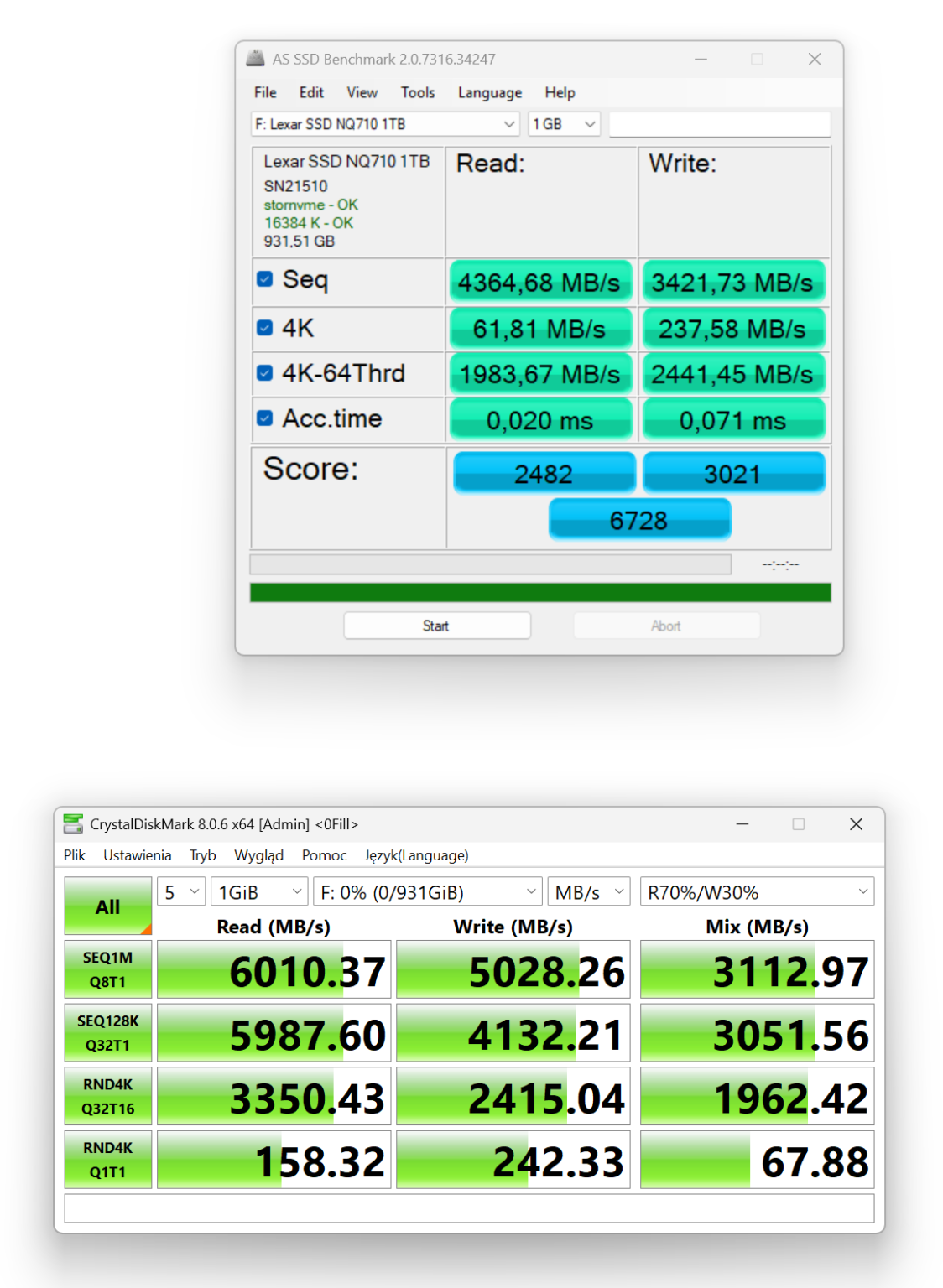
Task: Open the Ustawienia menu in CrystalDiskMark
Action: click(x=137, y=855)
